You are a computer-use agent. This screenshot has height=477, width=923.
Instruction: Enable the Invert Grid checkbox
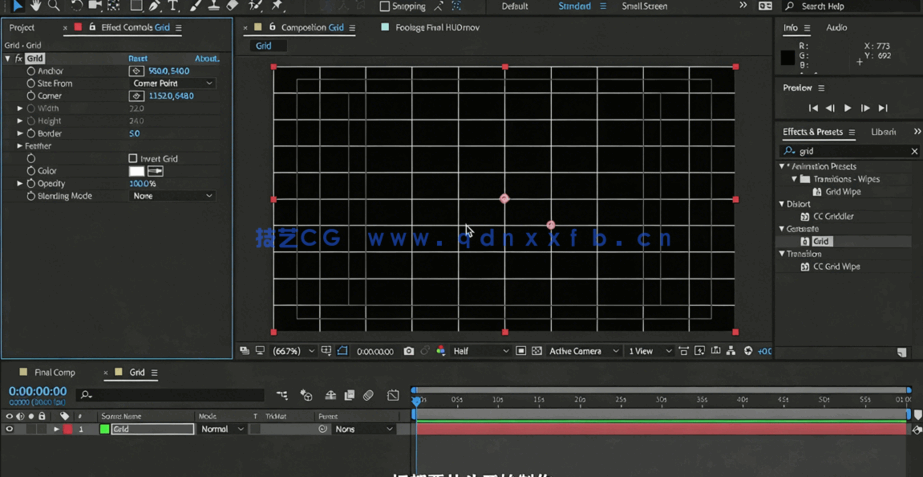pos(133,159)
